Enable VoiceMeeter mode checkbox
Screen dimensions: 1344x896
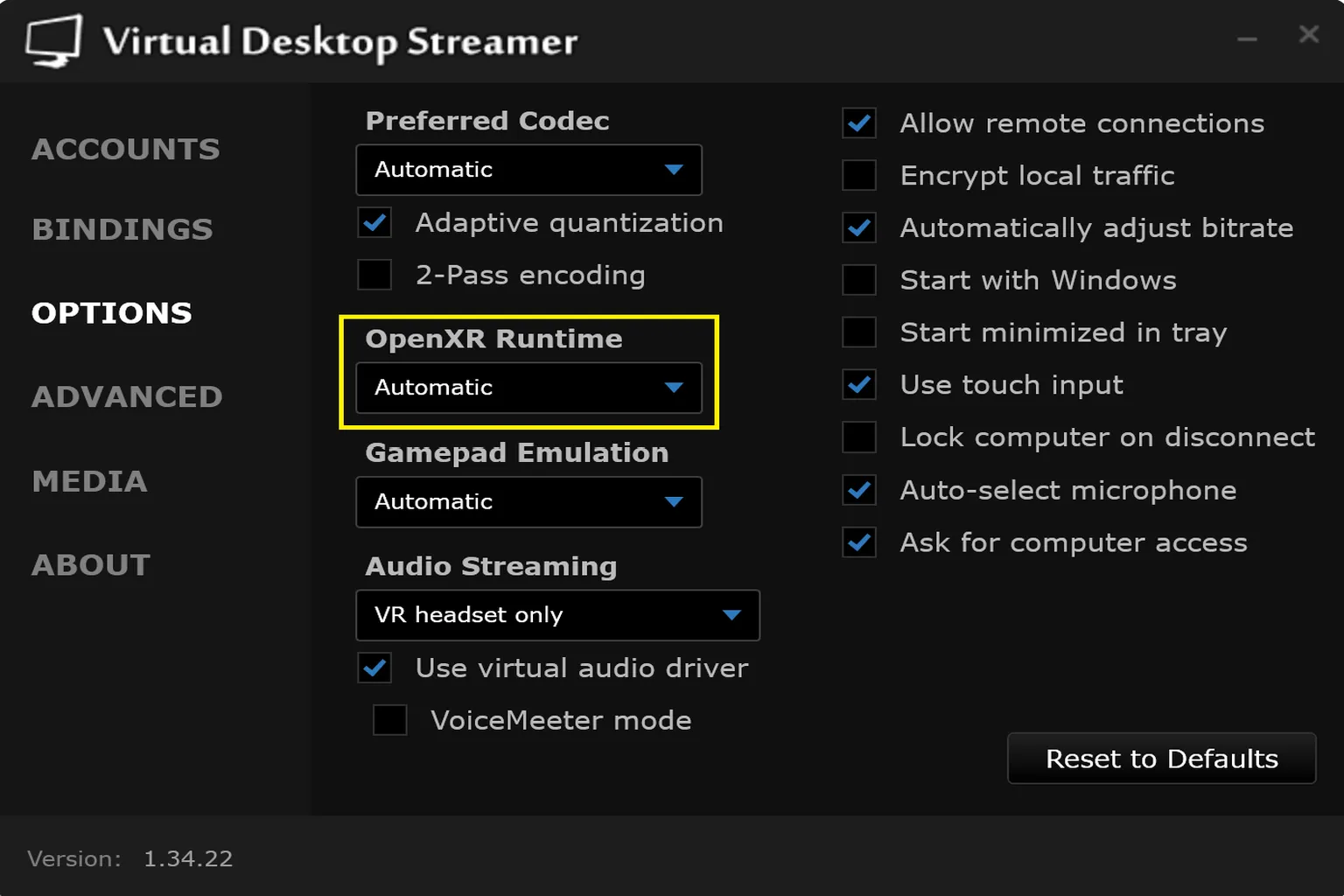[390, 721]
